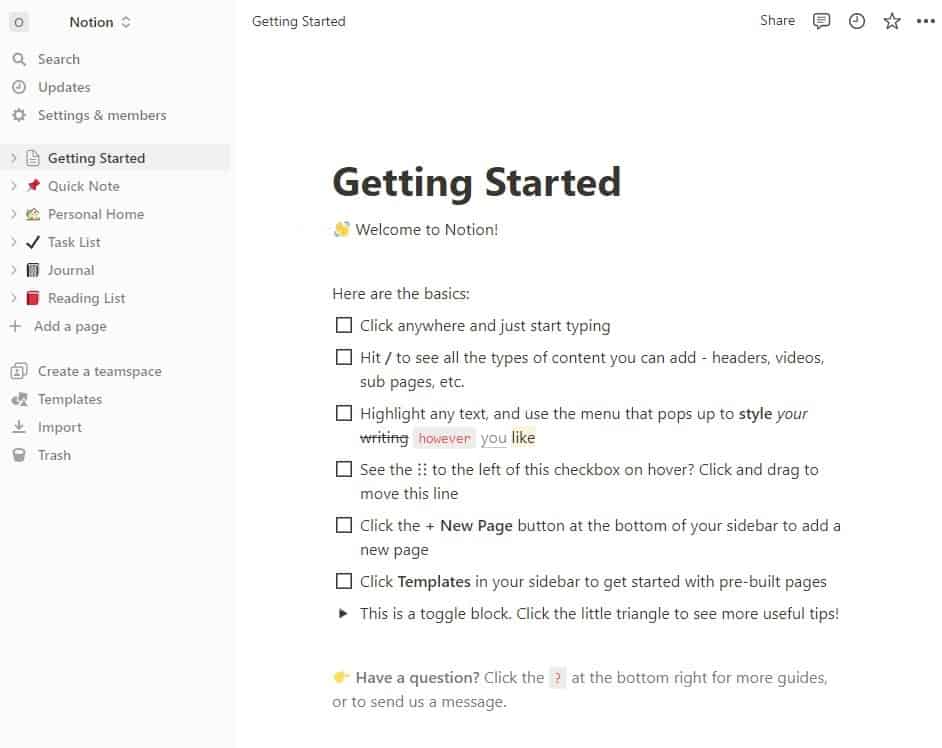Click the Settings & members gear icon
This screenshot has height=748, width=942.
point(19,115)
